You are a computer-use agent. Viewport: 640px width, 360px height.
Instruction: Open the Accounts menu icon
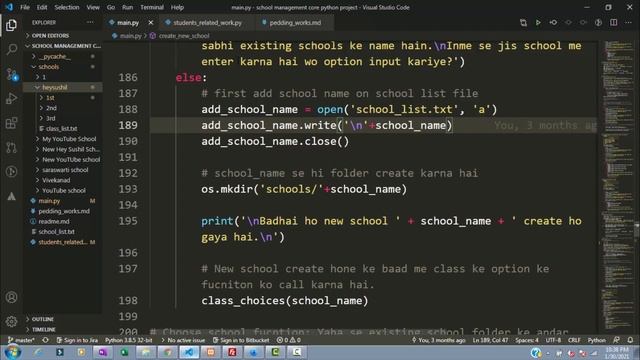coord(11,297)
